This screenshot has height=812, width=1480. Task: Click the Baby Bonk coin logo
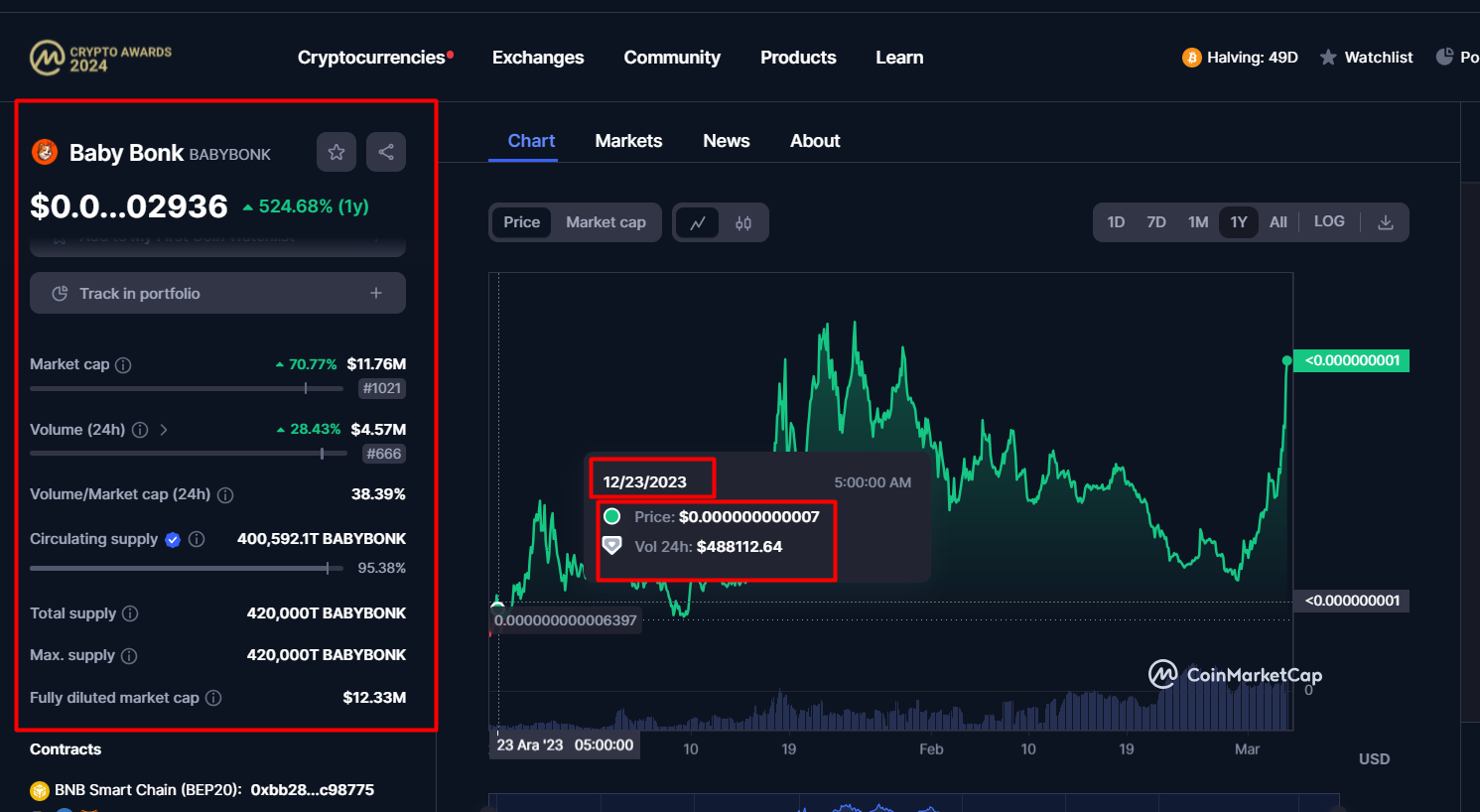(x=45, y=152)
